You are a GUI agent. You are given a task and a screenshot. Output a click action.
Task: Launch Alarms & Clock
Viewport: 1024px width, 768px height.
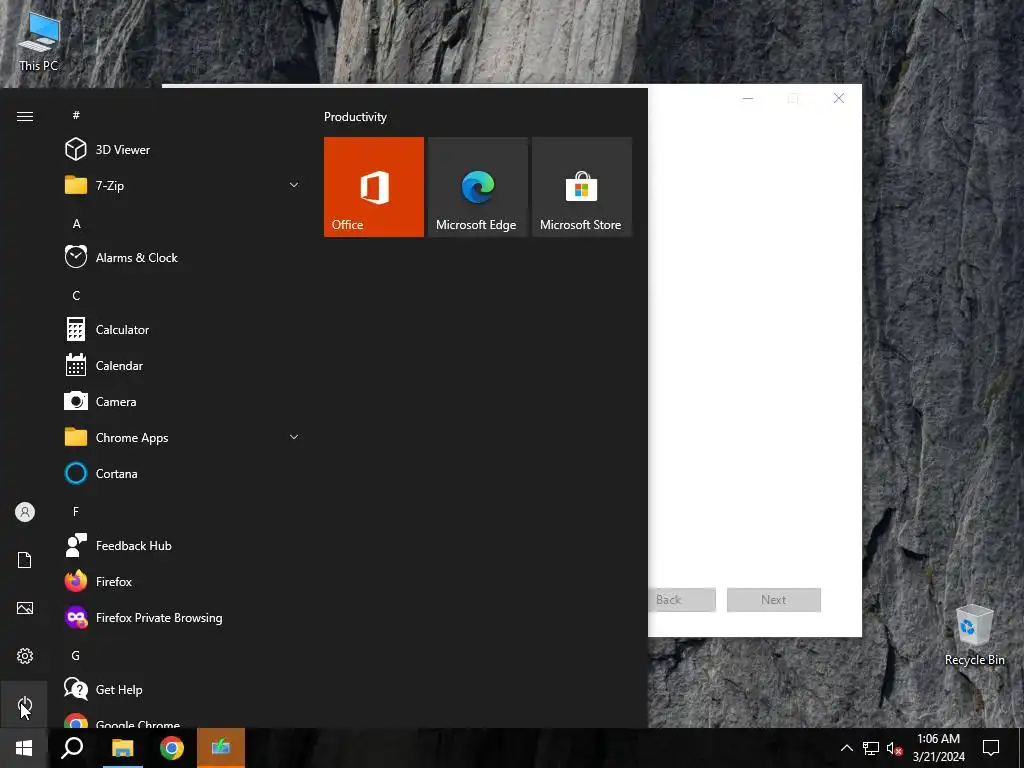pyautogui.click(x=183, y=257)
